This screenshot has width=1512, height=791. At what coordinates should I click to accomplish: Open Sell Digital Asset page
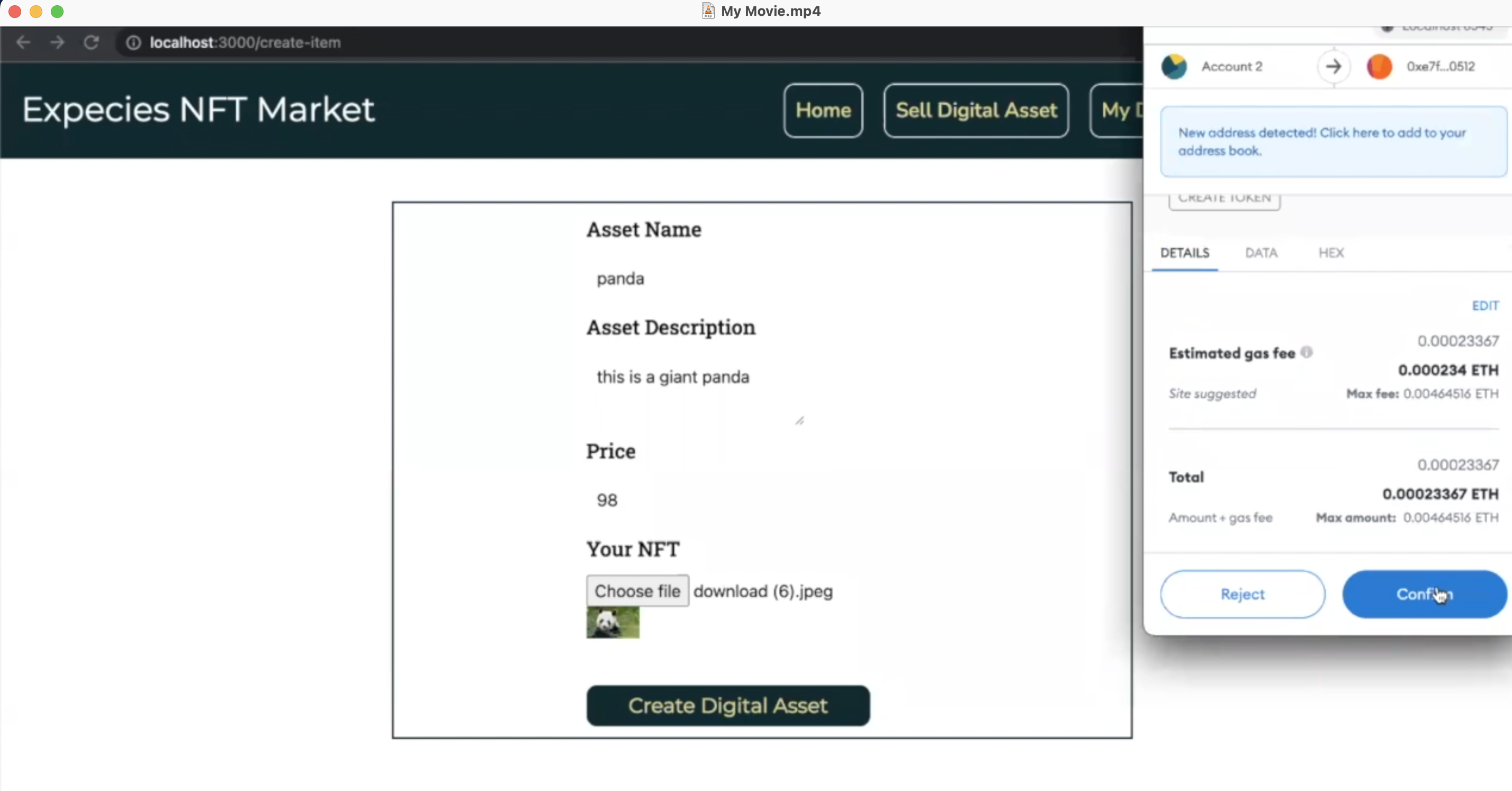pos(976,110)
